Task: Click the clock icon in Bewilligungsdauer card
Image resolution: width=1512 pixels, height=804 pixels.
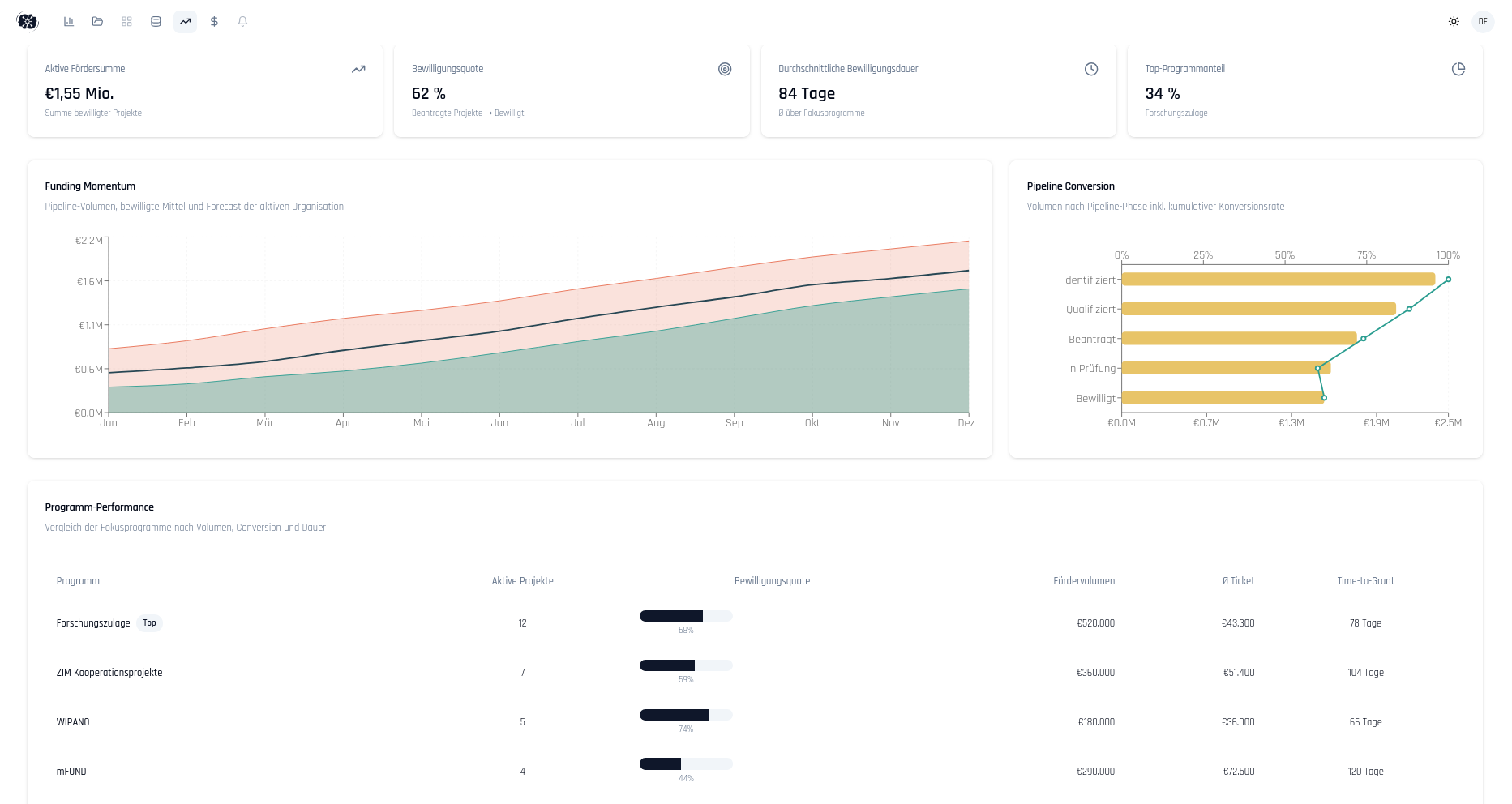Action: tap(1091, 70)
